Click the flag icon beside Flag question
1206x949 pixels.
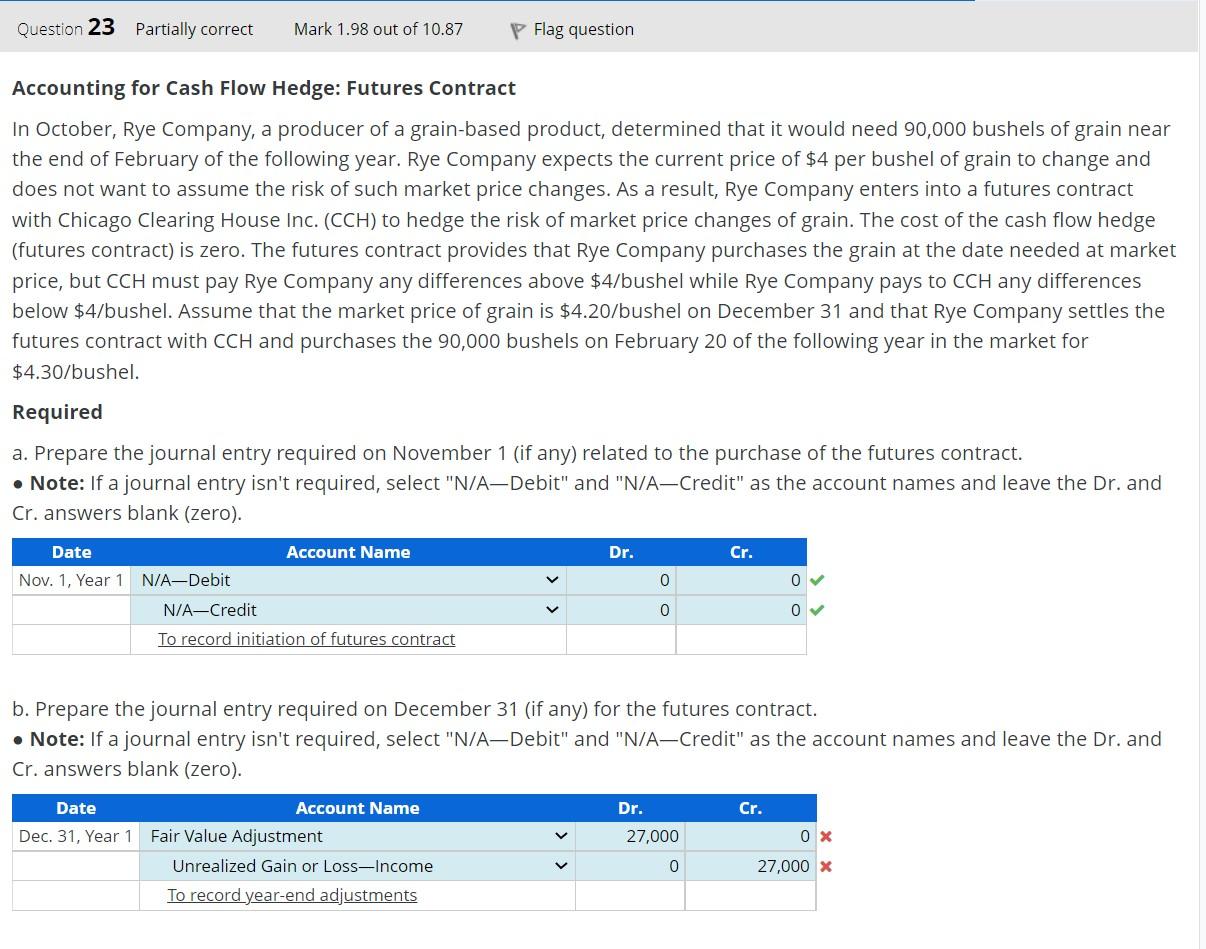(x=516, y=29)
